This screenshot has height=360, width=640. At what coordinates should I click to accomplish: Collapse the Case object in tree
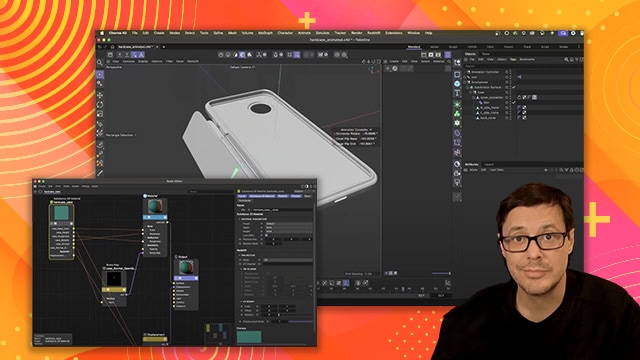click(471, 92)
